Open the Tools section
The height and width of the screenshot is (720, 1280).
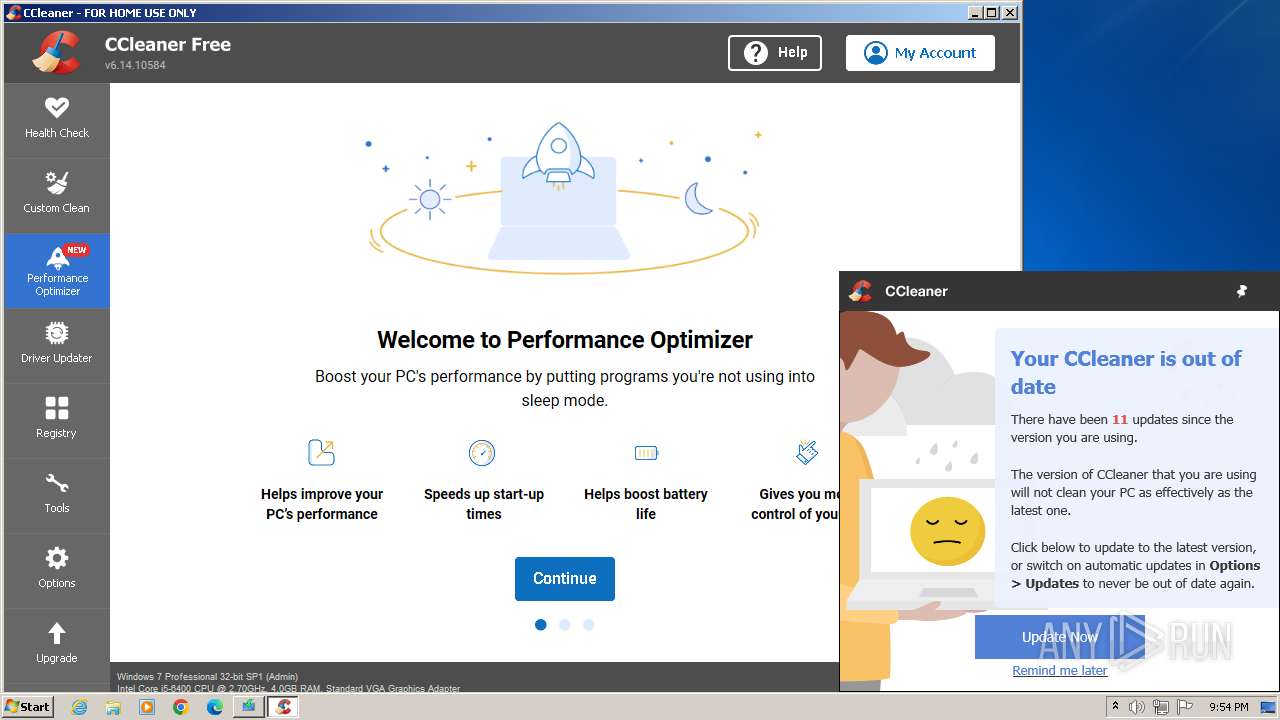57,495
